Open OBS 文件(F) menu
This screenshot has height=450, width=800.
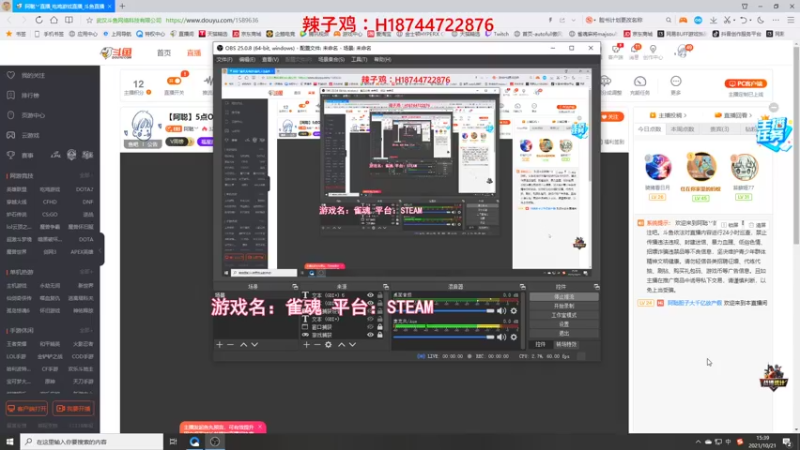224,60
